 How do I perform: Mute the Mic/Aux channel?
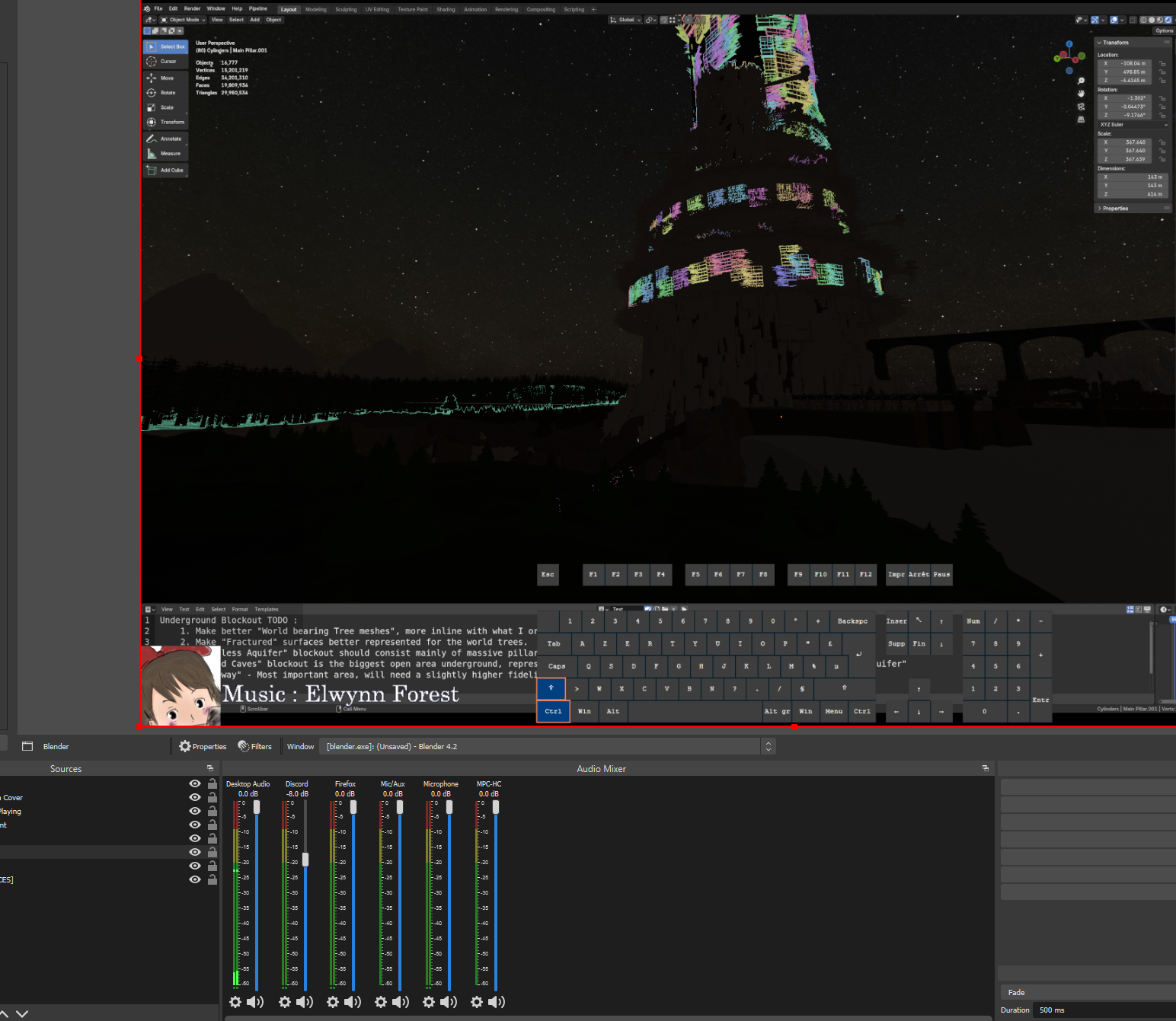[401, 1002]
